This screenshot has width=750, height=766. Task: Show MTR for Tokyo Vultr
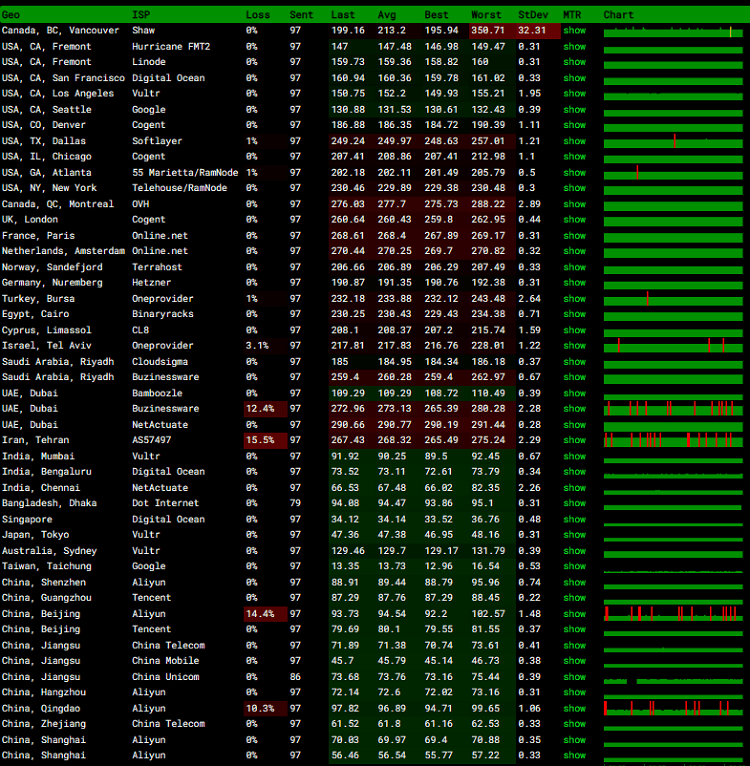tap(575, 534)
